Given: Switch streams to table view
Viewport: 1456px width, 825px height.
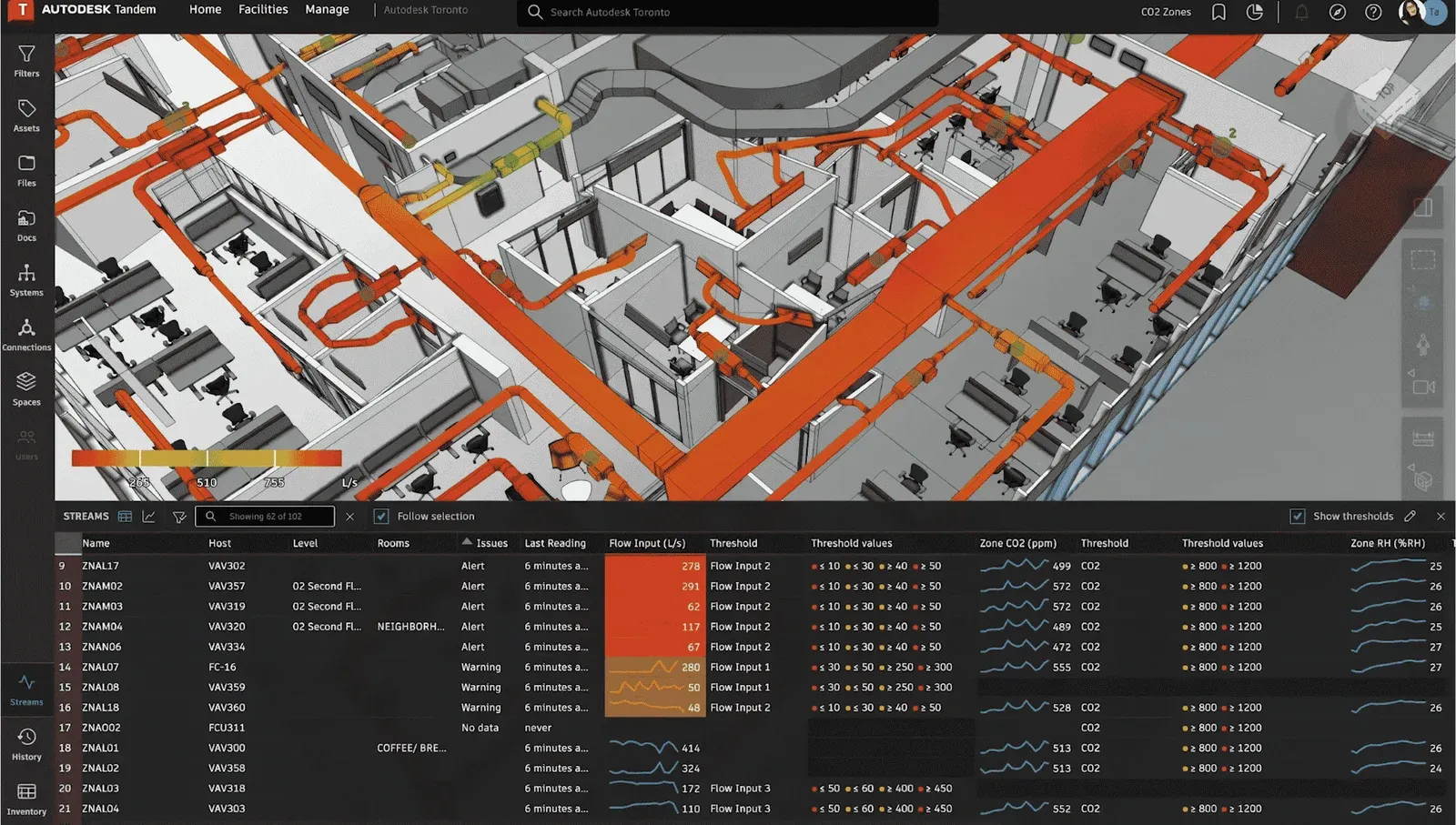Looking at the screenshot, I should 125,516.
